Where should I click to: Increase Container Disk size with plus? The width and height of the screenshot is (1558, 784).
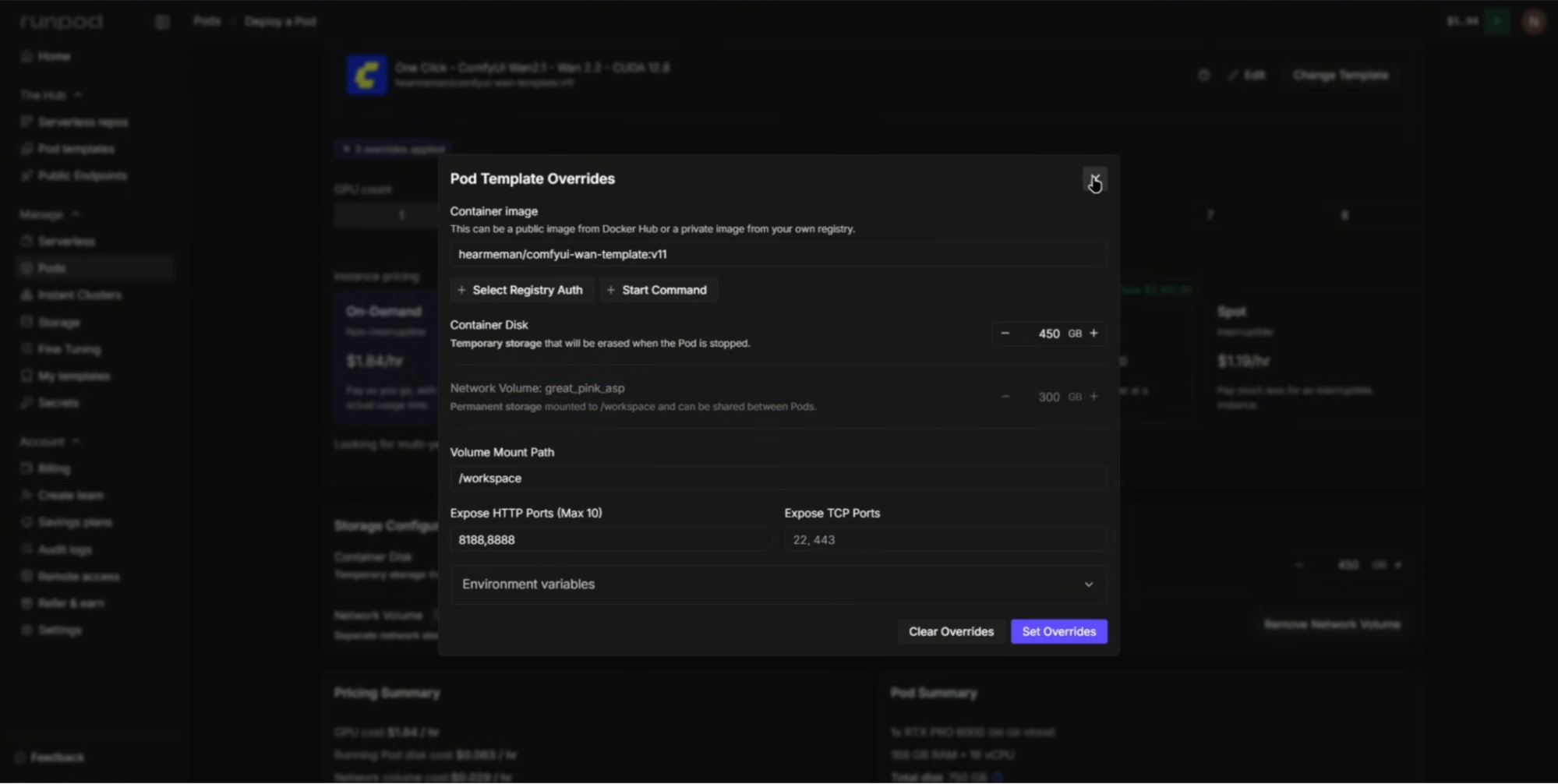tap(1093, 334)
